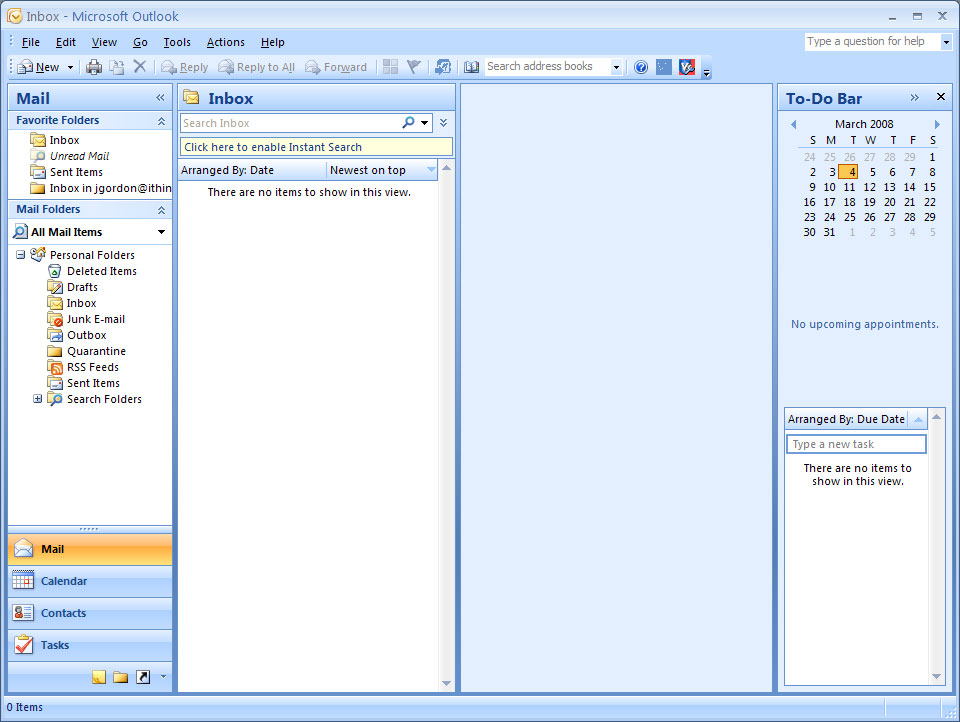Click the Arranged By: Date header
This screenshot has height=722, width=960.
coord(252,170)
